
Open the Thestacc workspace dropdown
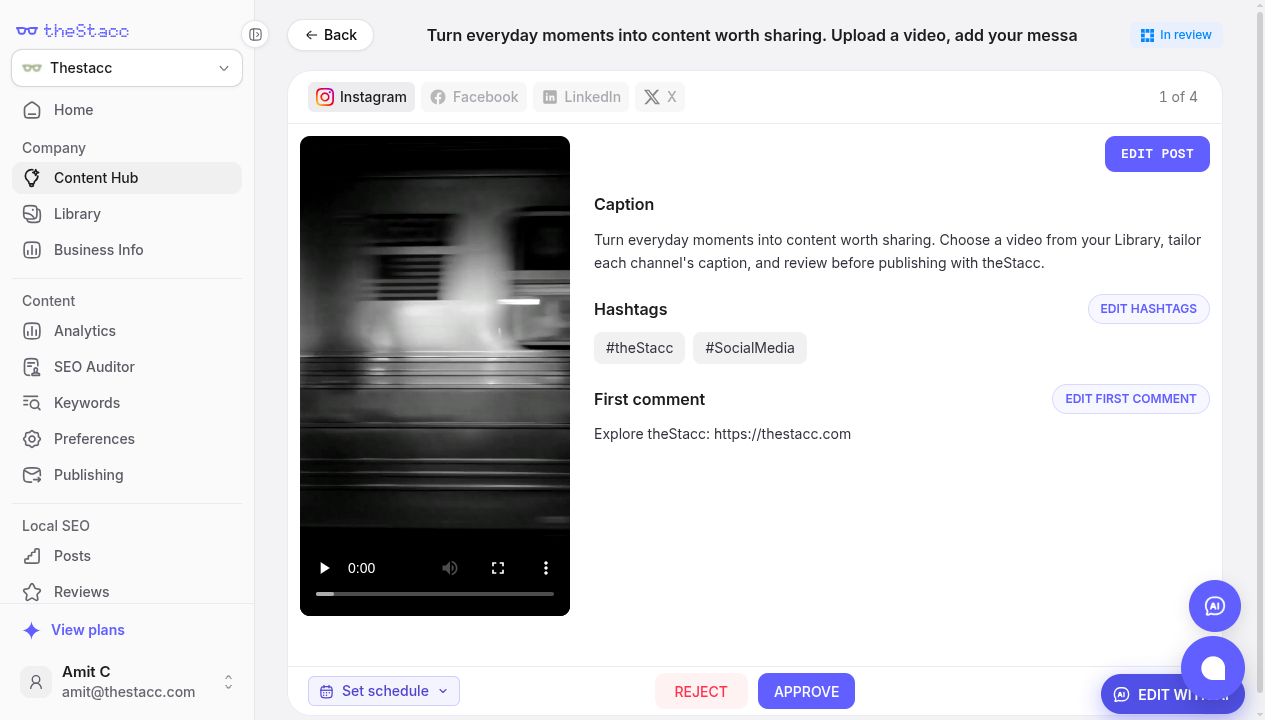pos(127,68)
